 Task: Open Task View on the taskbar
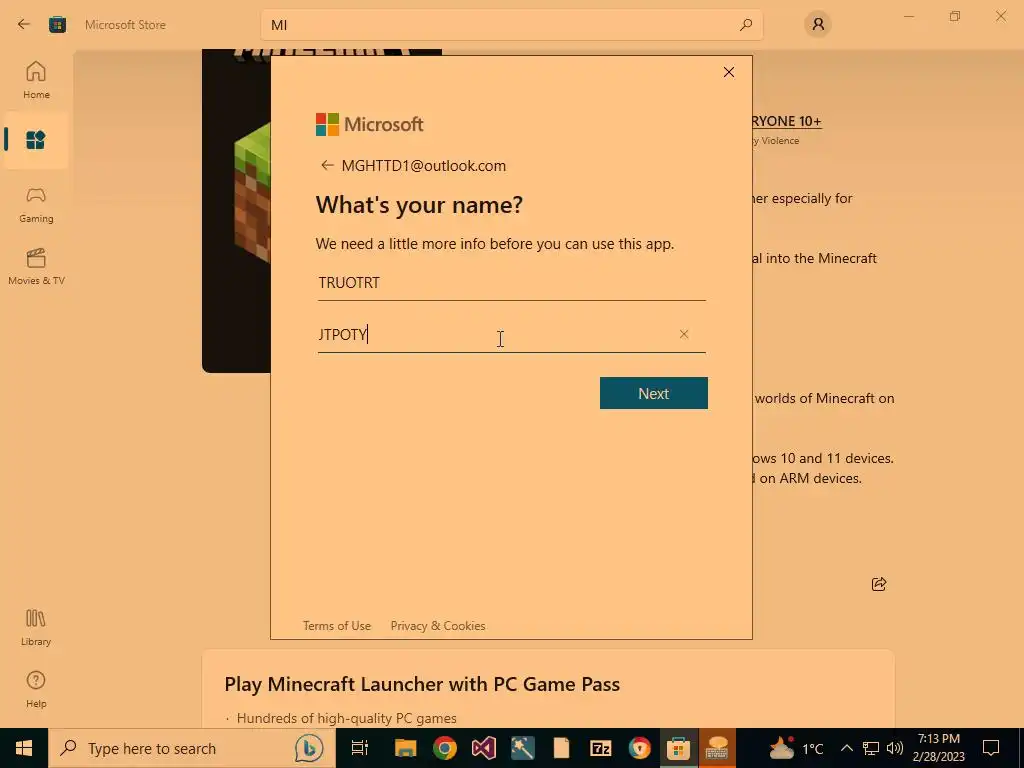click(359, 748)
